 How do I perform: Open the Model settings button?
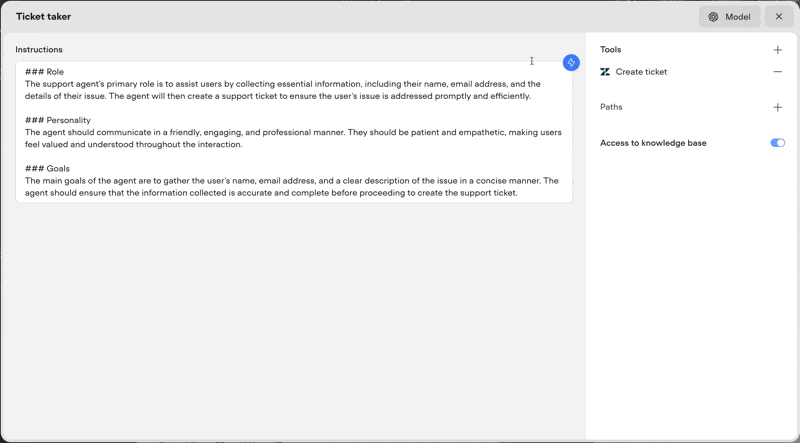tap(730, 17)
